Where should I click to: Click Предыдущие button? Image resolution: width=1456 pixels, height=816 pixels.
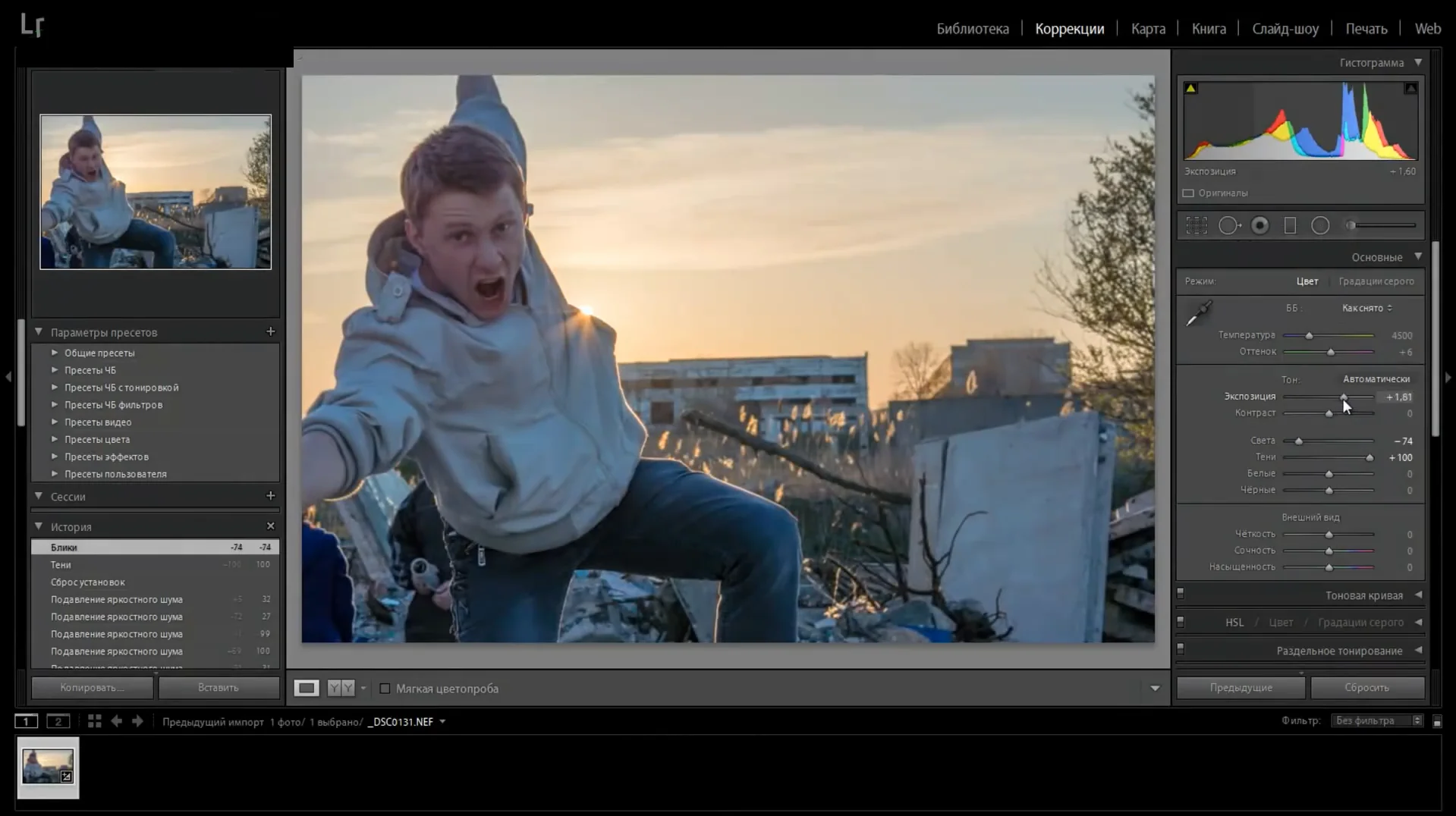(1241, 688)
